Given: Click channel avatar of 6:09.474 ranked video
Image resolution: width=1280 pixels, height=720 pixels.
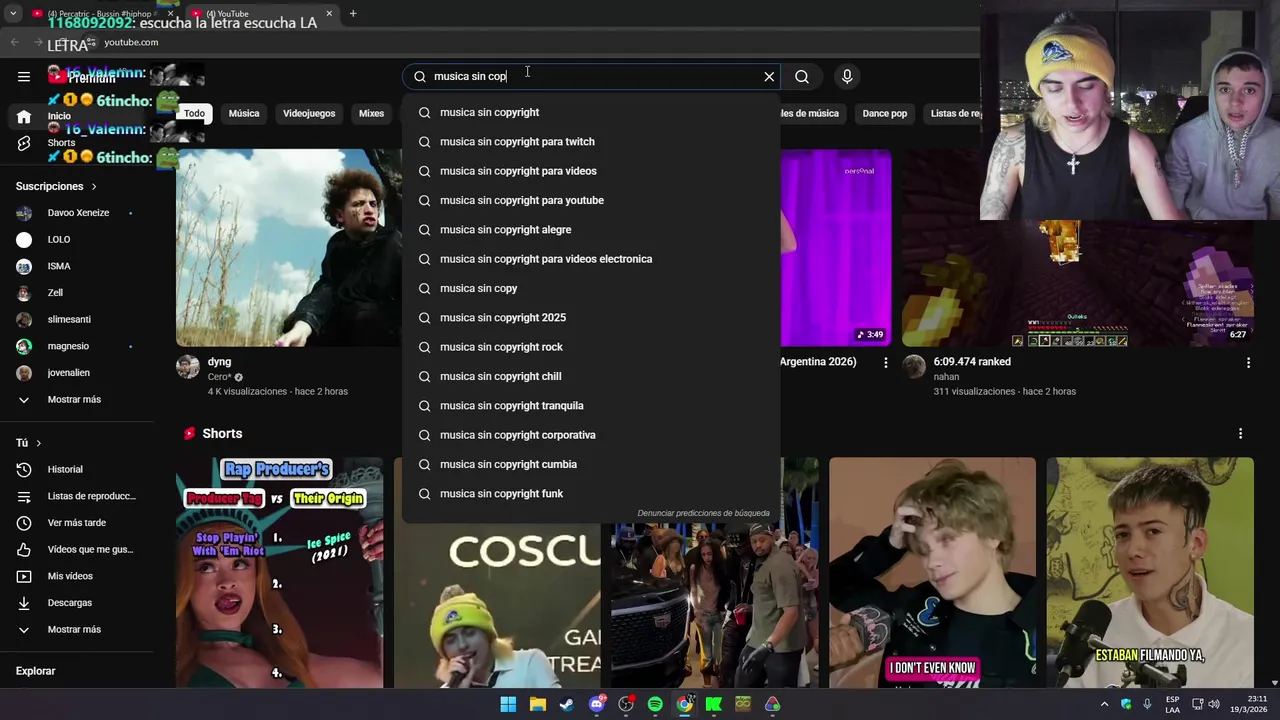Looking at the screenshot, I should coord(914,366).
